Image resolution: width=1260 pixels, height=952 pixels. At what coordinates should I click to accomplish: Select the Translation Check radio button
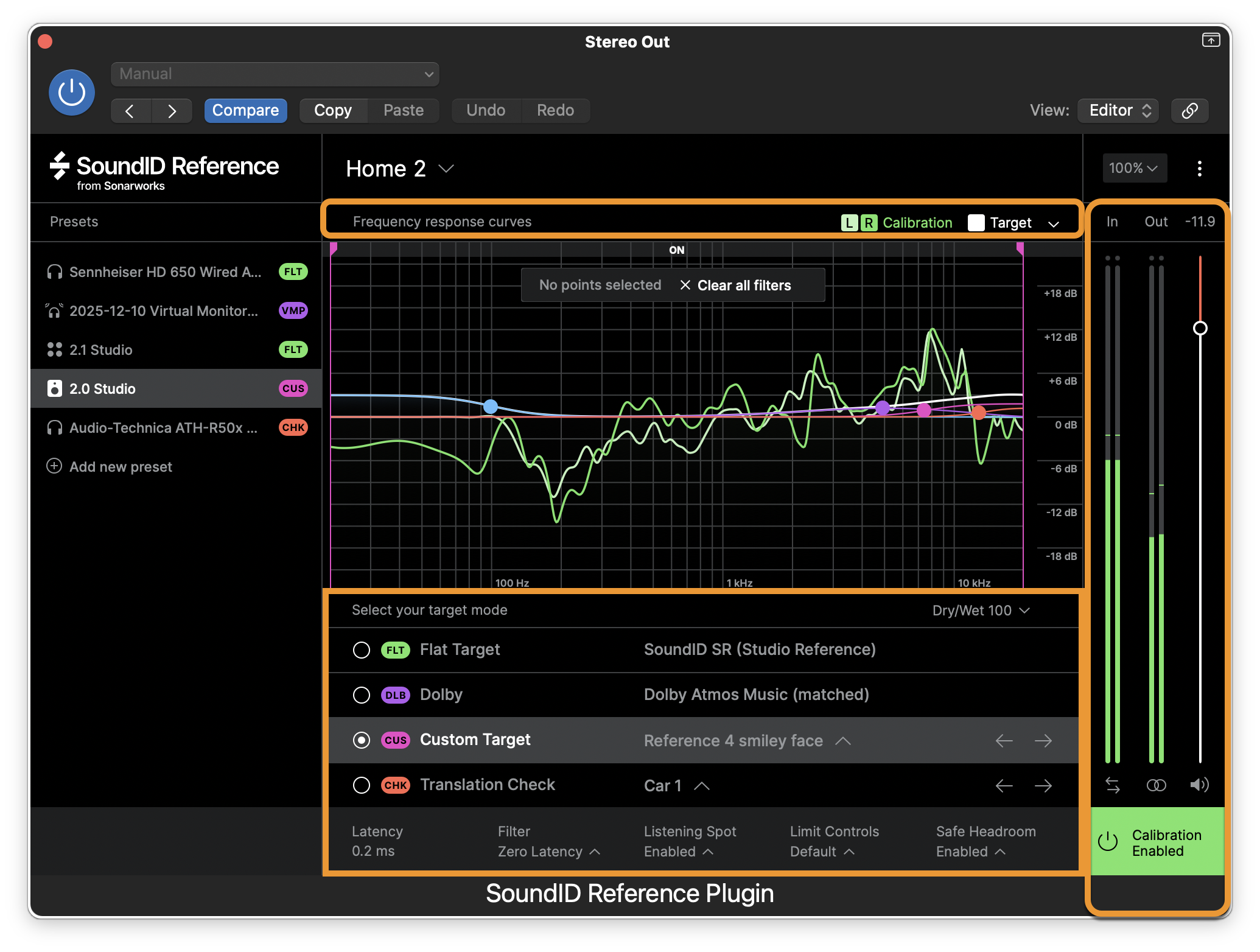pyautogui.click(x=362, y=785)
